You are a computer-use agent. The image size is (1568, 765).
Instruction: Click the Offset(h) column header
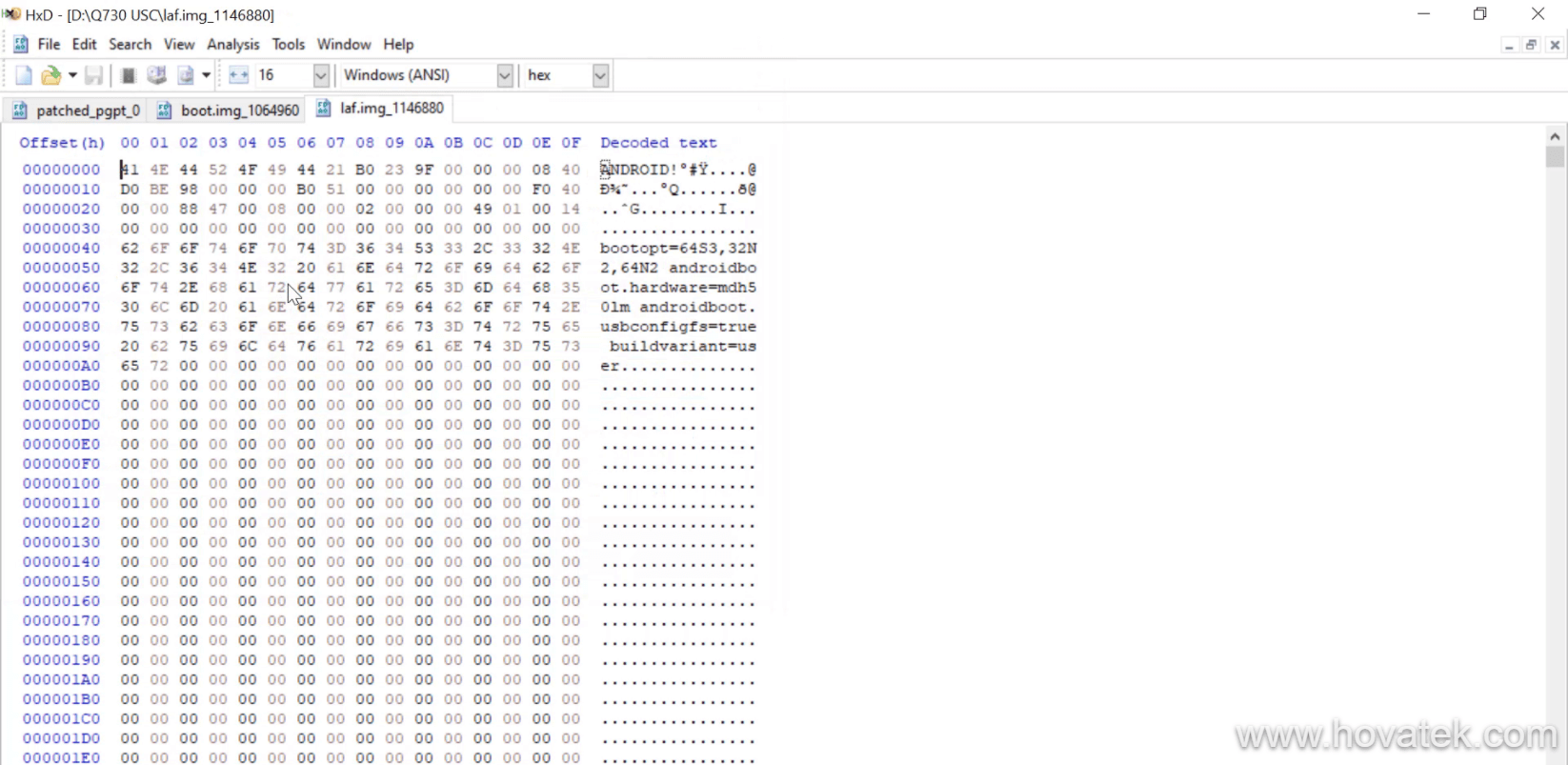click(62, 143)
